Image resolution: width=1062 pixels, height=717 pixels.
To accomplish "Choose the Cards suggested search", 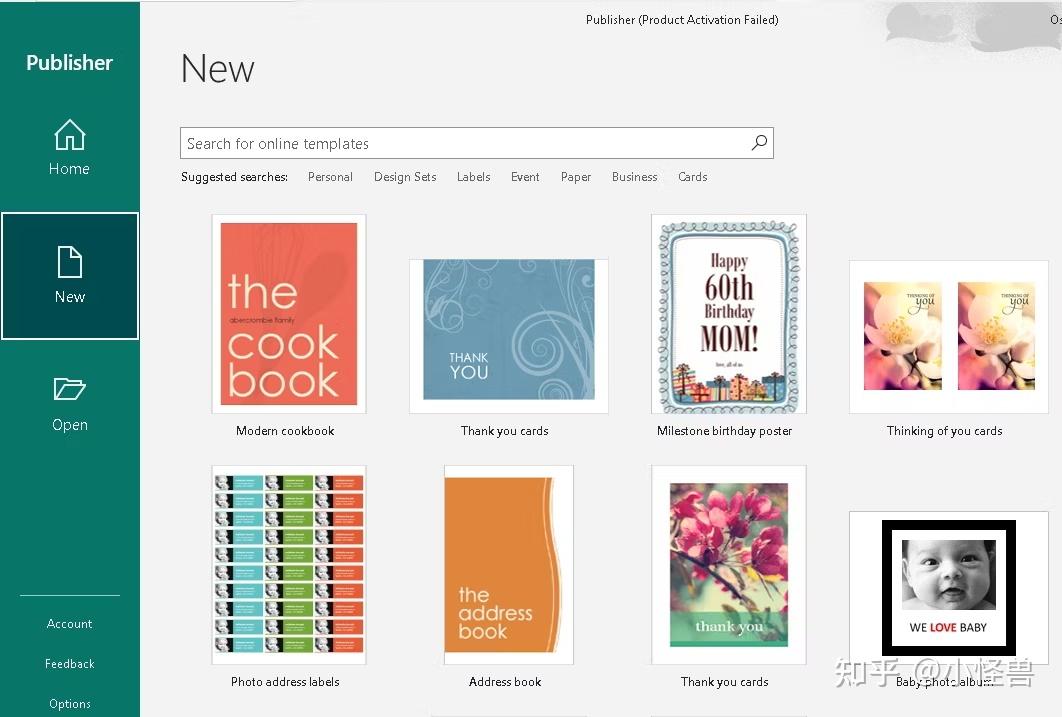I will point(692,177).
